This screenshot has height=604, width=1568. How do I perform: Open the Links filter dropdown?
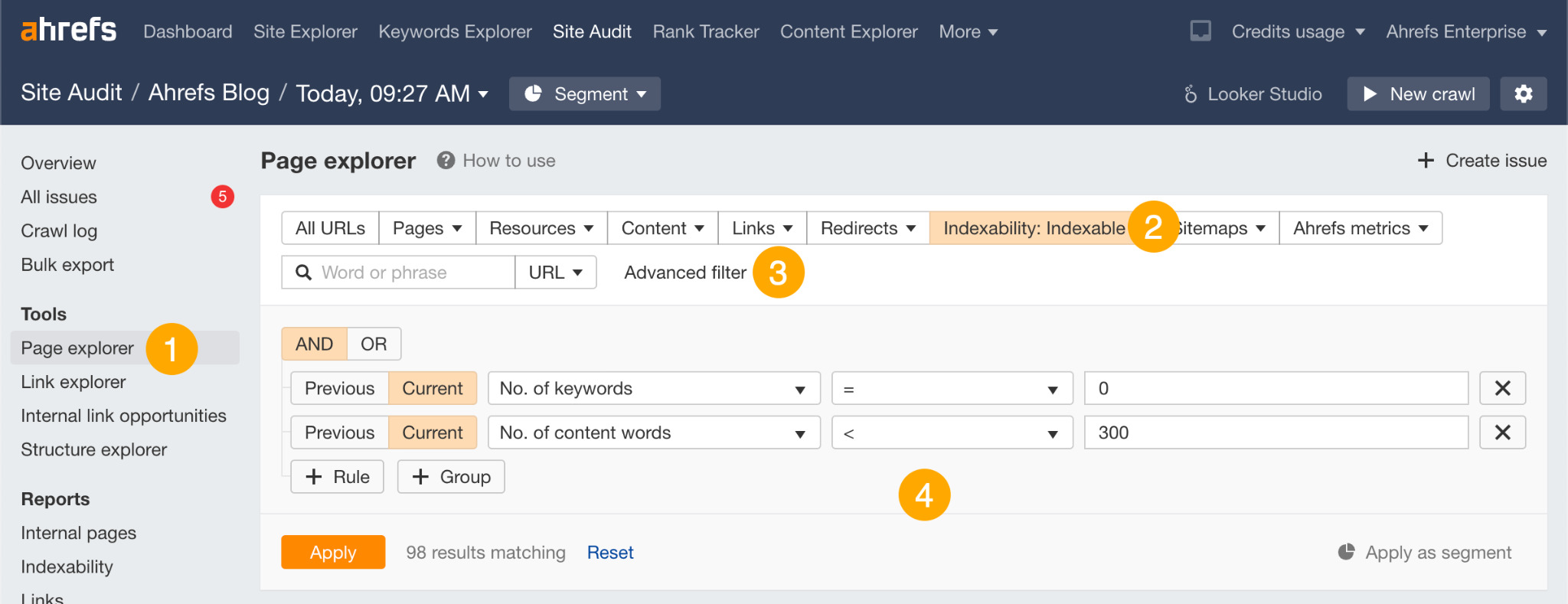click(x=763, y=228)
